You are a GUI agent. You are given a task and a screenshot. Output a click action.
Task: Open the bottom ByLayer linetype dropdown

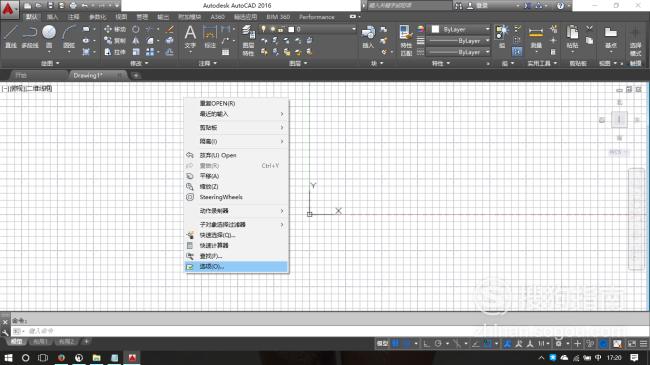click(x=487, y=52)
